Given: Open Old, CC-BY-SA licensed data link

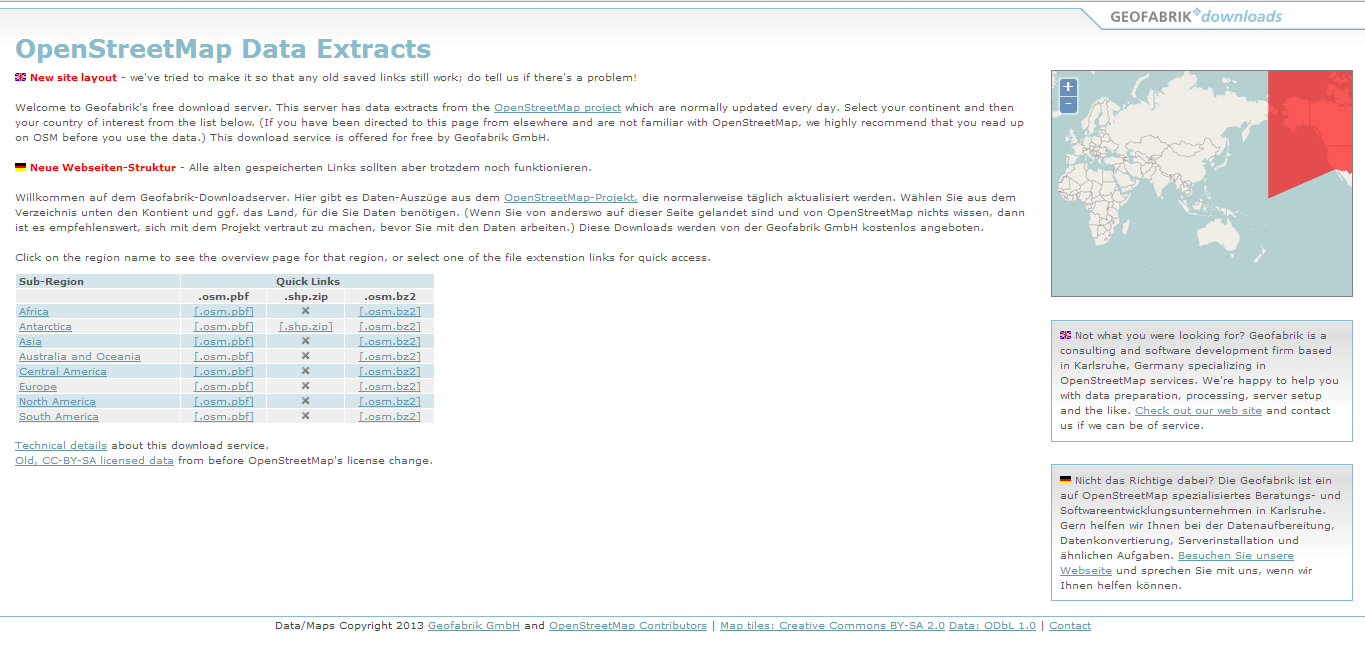Looking at the screenshot, I should (94, 461).
